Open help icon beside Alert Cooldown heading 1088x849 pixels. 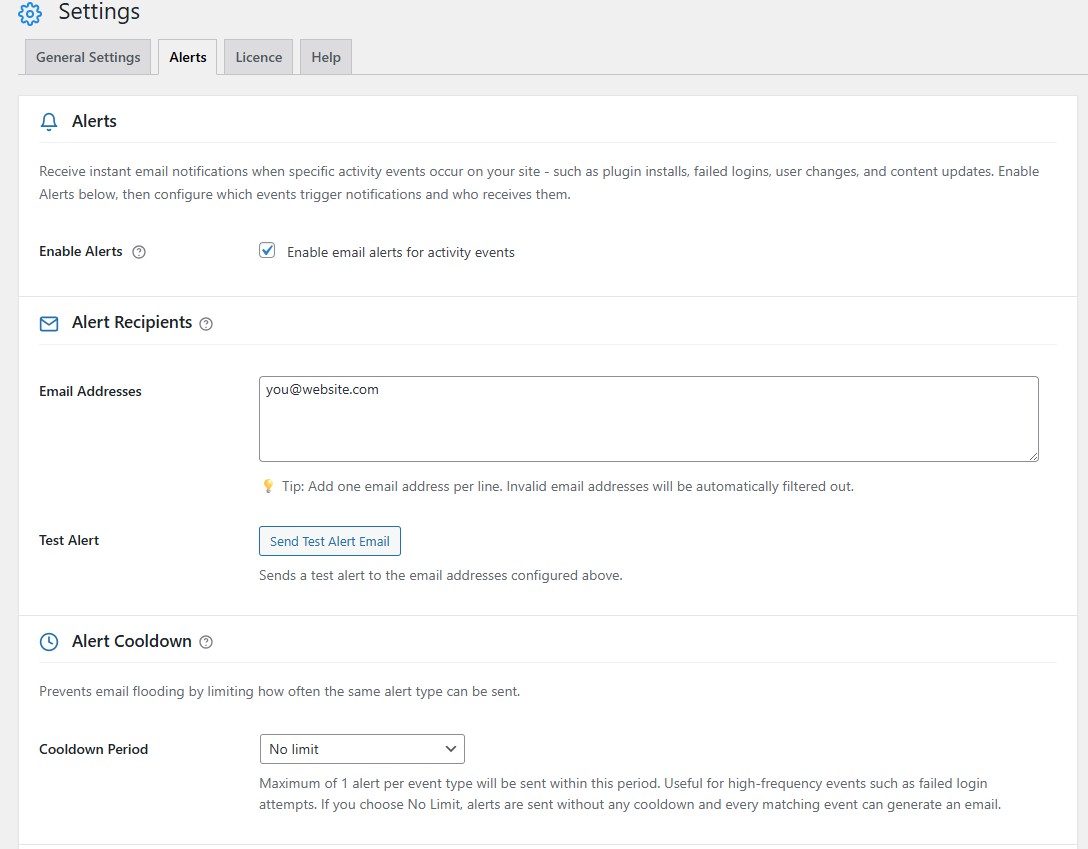206,642
